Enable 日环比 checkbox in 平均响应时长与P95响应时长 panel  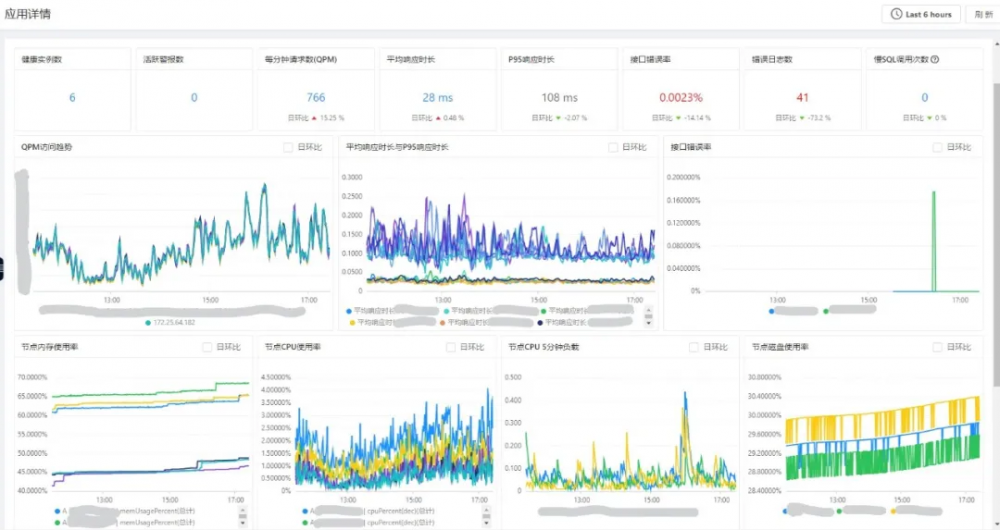(x=613, y=147)
